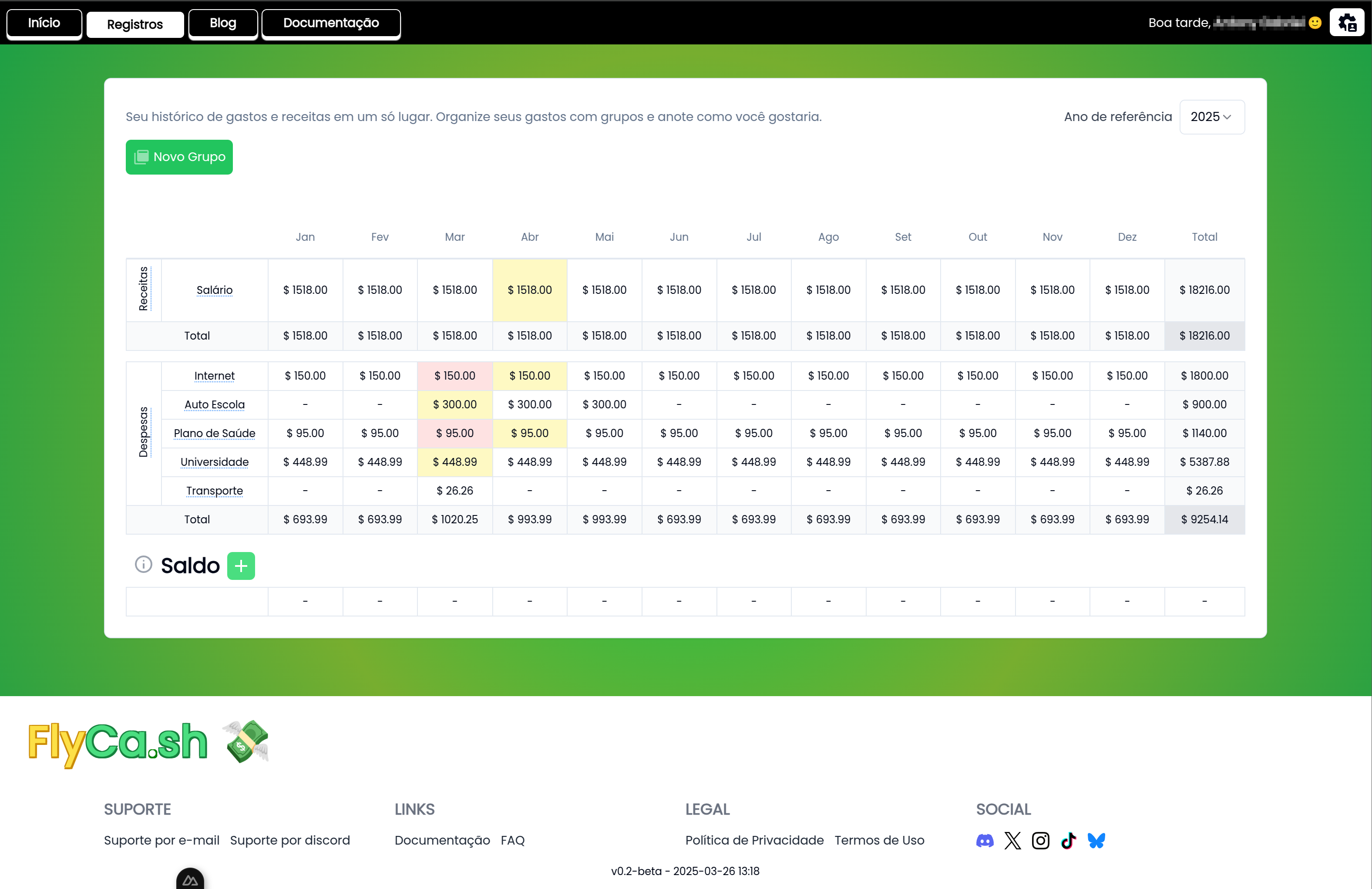
Task: Open the Internet expense label
Action: point(215,376)
